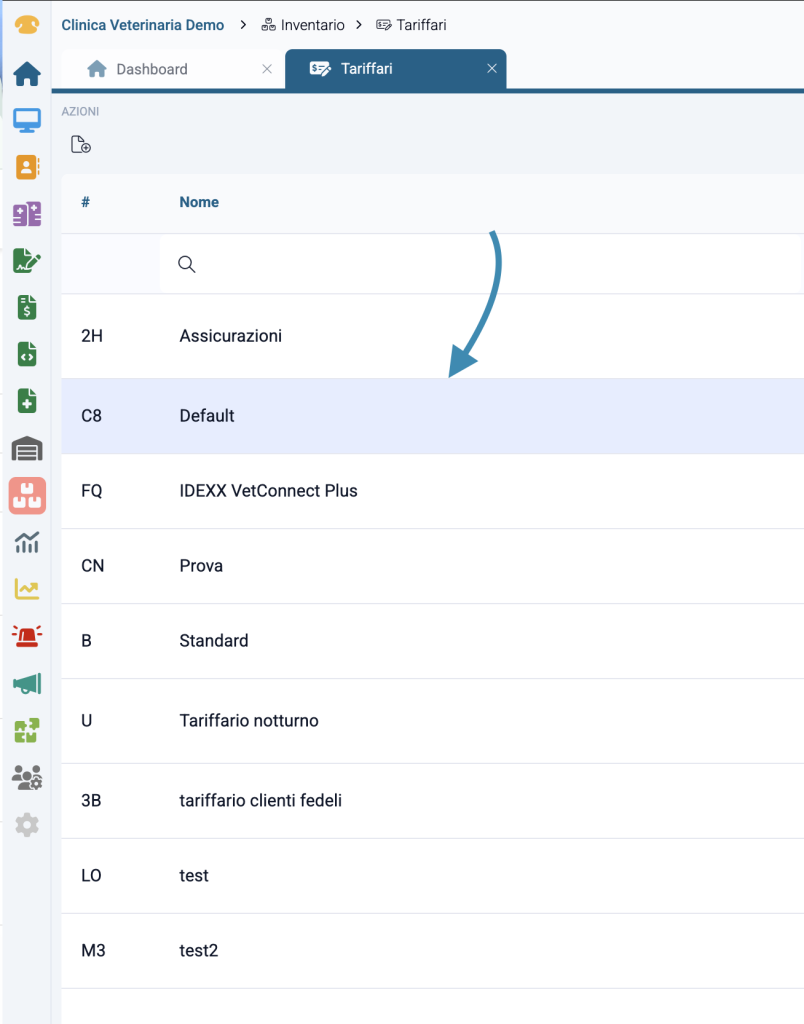The width and height of the screenshot is (804, 1024).
Task: Switch to the Dashboard tab
Action: pyautogui.click(x=151, y=69)
